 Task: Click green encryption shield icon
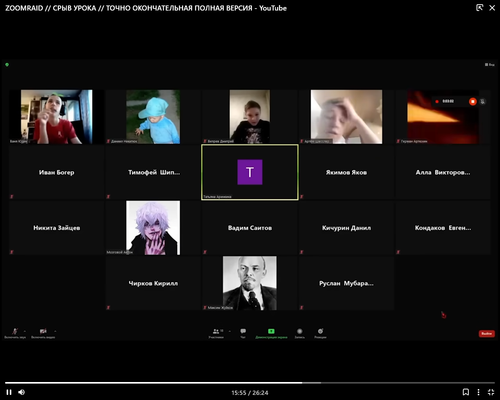[x=7, y=64]
